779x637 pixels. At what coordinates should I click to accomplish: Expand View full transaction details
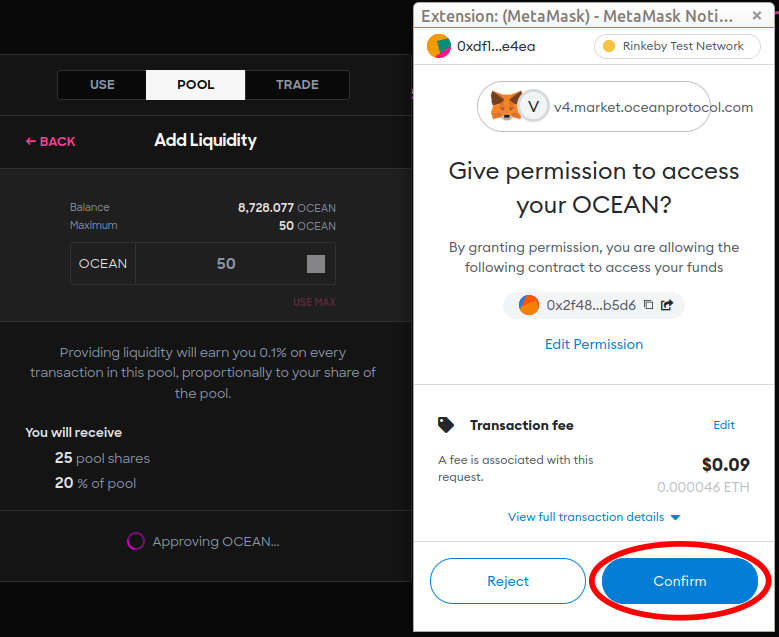point(594,517)
